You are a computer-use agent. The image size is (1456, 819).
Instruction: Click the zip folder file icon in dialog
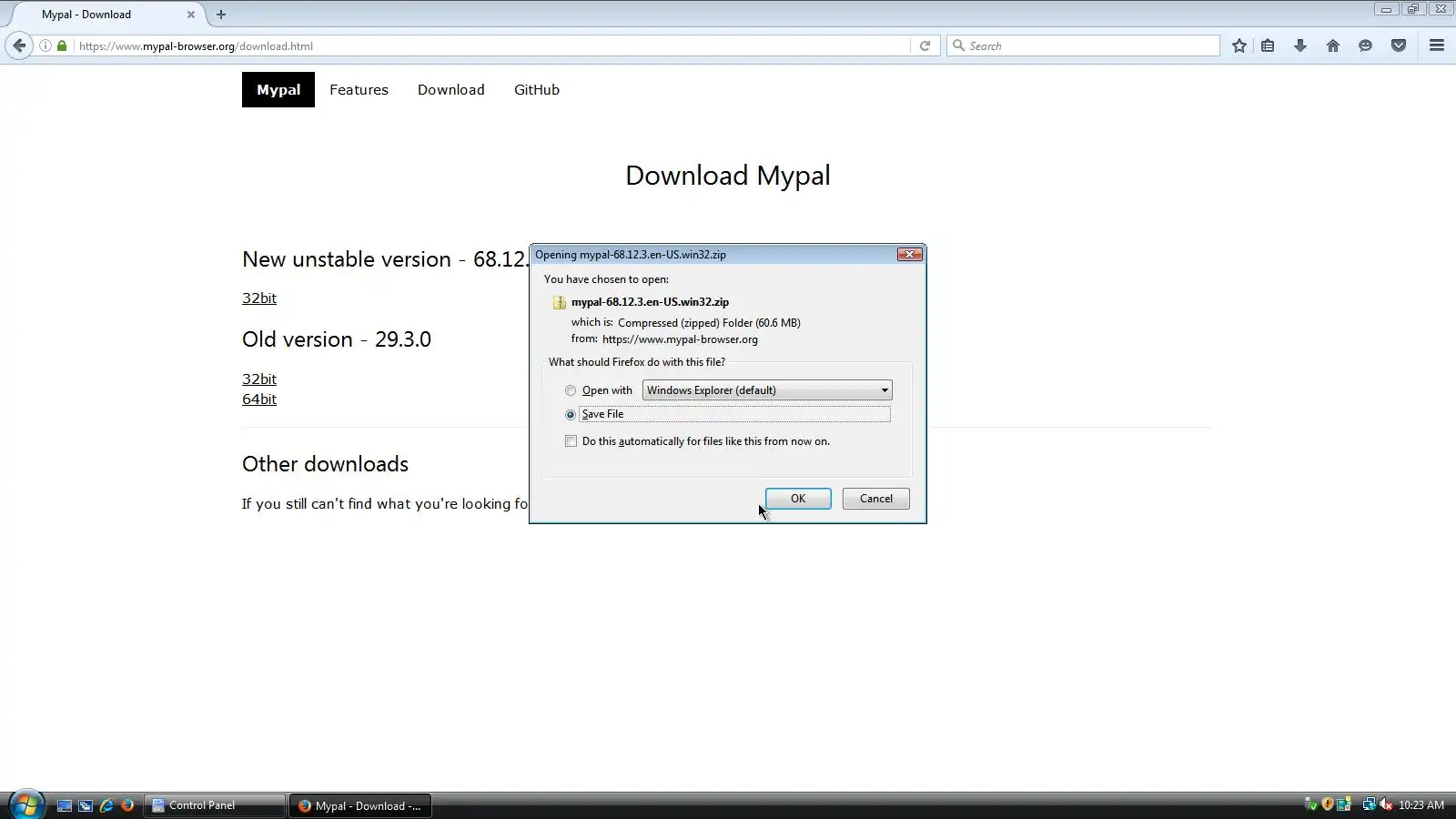click(560, 302)
